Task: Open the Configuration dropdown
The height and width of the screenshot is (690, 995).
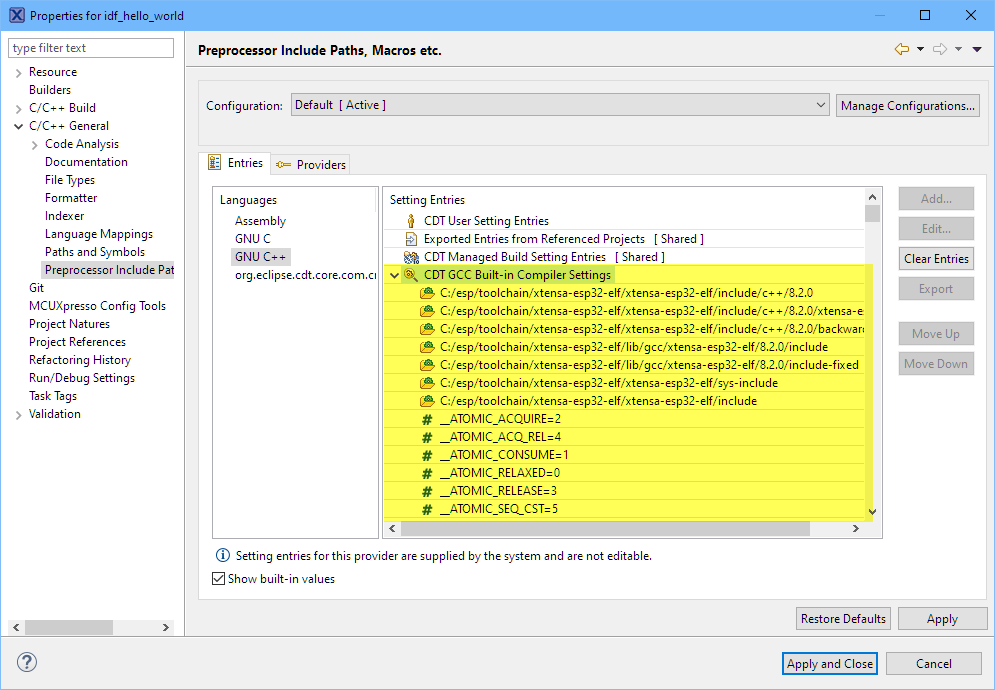Action: [x=820, y=105]
